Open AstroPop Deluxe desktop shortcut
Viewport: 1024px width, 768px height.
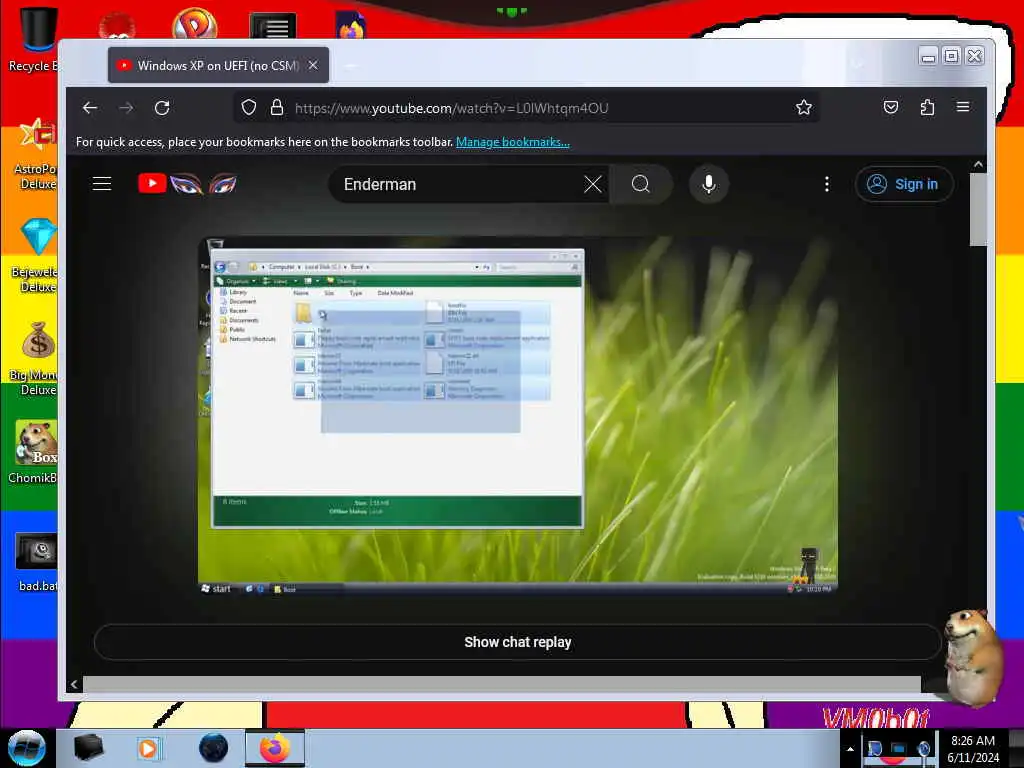point(36,154)
